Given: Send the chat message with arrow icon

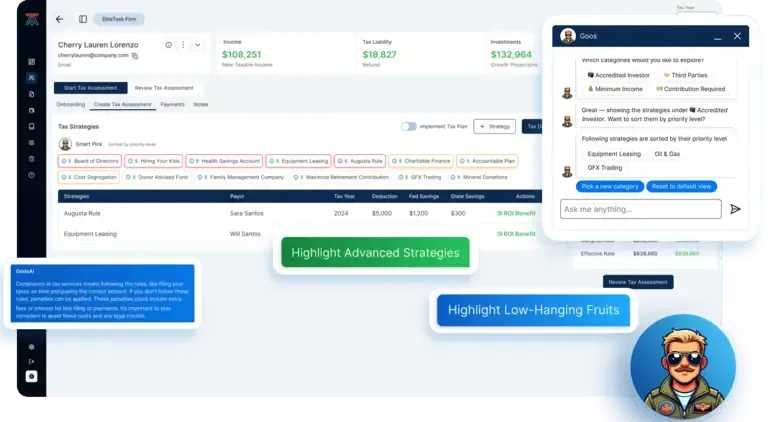Looking at the screenshot, I should (x=735, y=209).
